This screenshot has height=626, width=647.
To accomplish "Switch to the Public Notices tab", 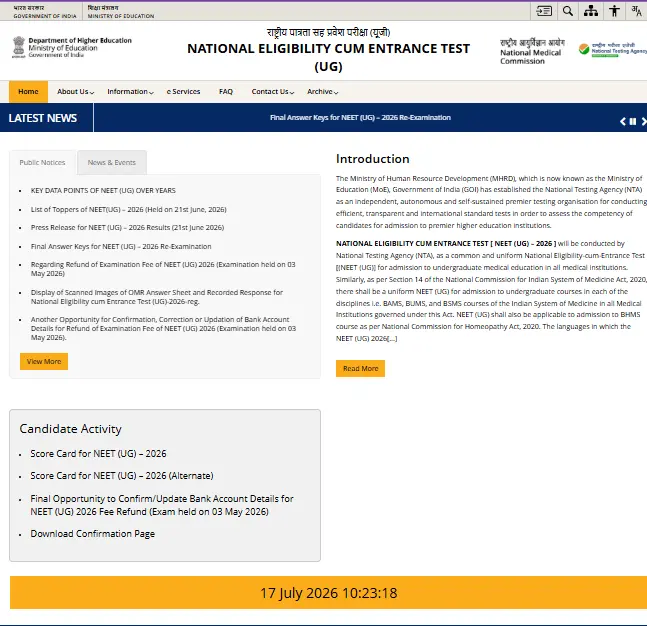I will click(x=43, y=163).
